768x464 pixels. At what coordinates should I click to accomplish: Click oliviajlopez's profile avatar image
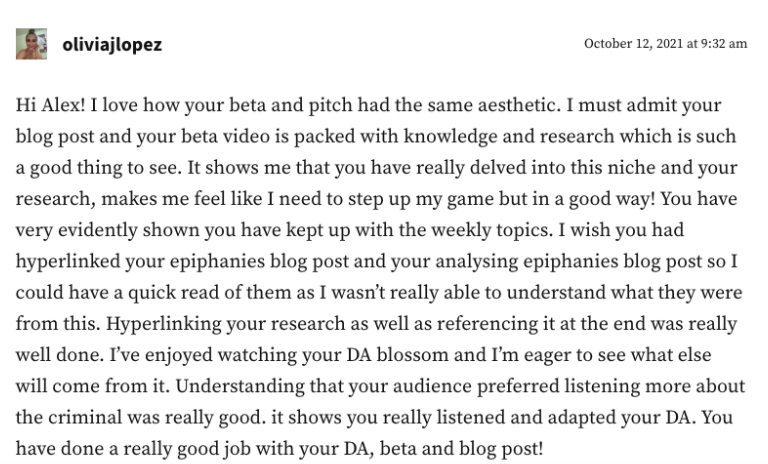coord(31,44)
